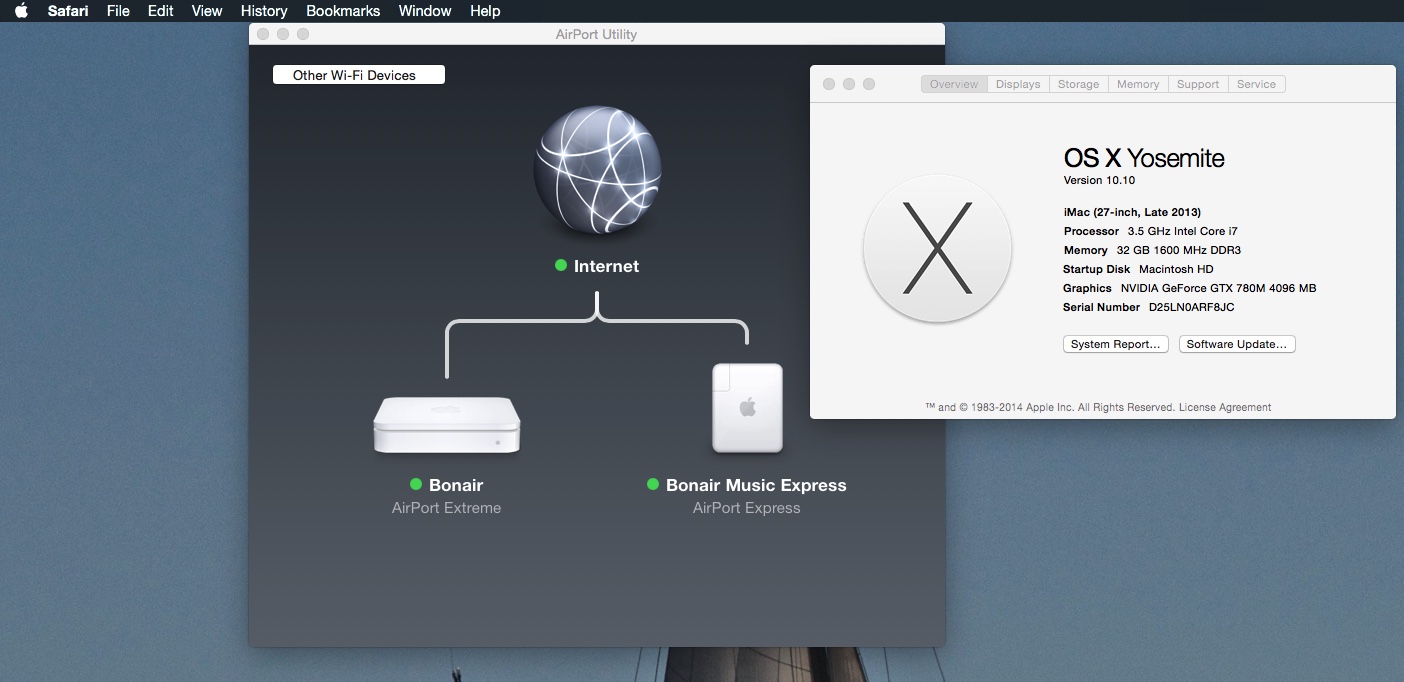The image size is (1404, 682).
Task: Click the OS X Yosemite logo
Action: tap(937, 247)
